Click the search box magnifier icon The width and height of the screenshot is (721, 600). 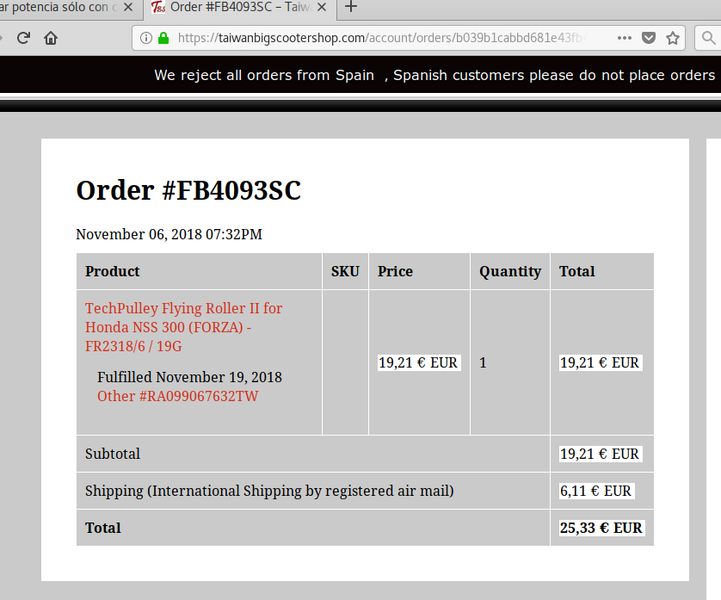click(x=710, y=38)
